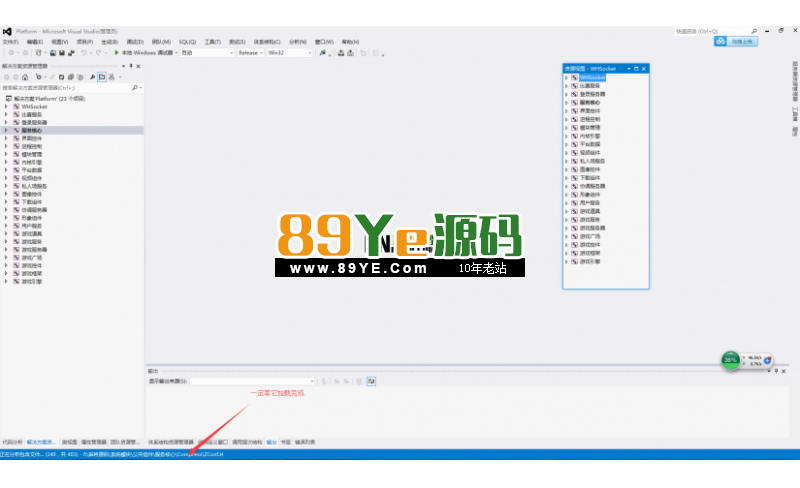800x488 pixels.
Task: Click the 本地 Windows 调试器 label
Action: [147, 53]
